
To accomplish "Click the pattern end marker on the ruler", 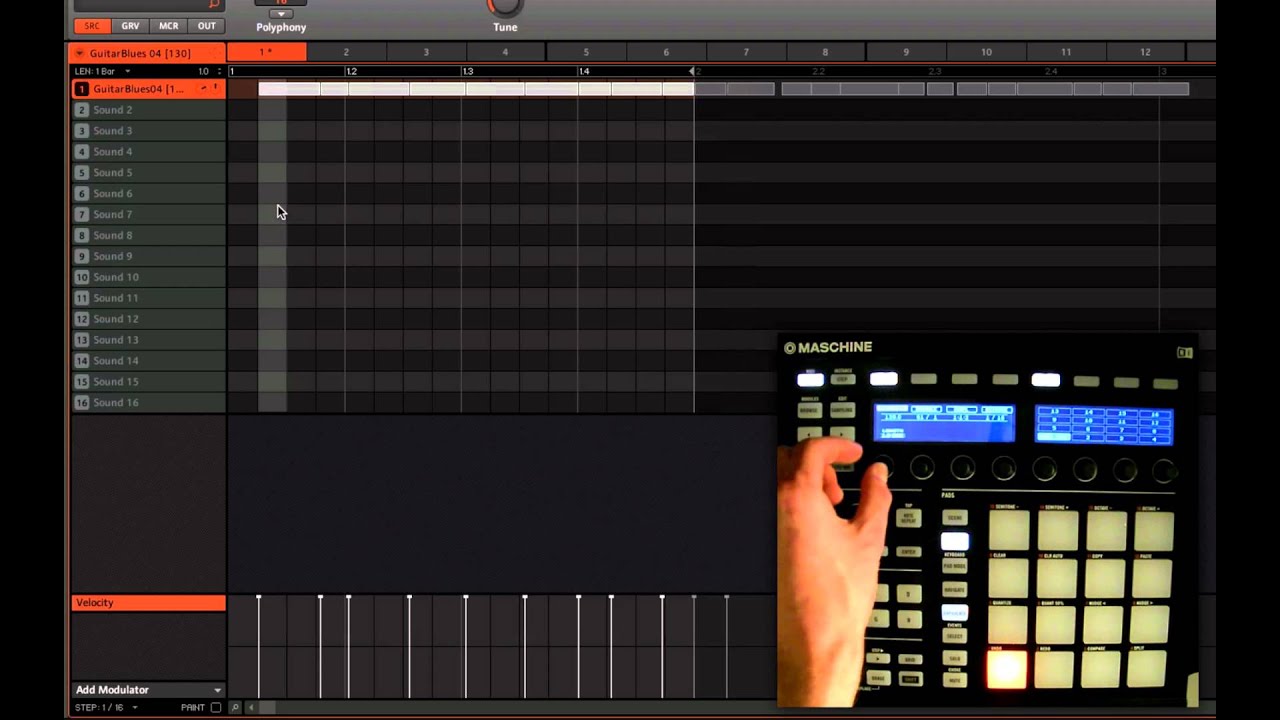I will [692, 71].
